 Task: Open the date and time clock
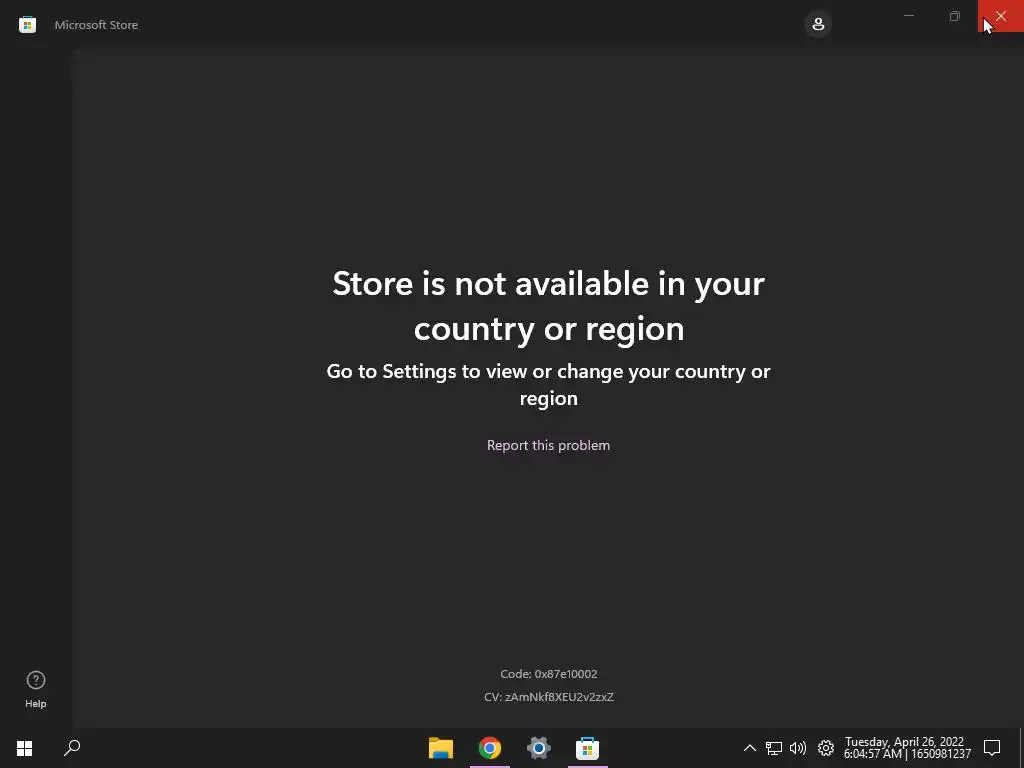907,748
